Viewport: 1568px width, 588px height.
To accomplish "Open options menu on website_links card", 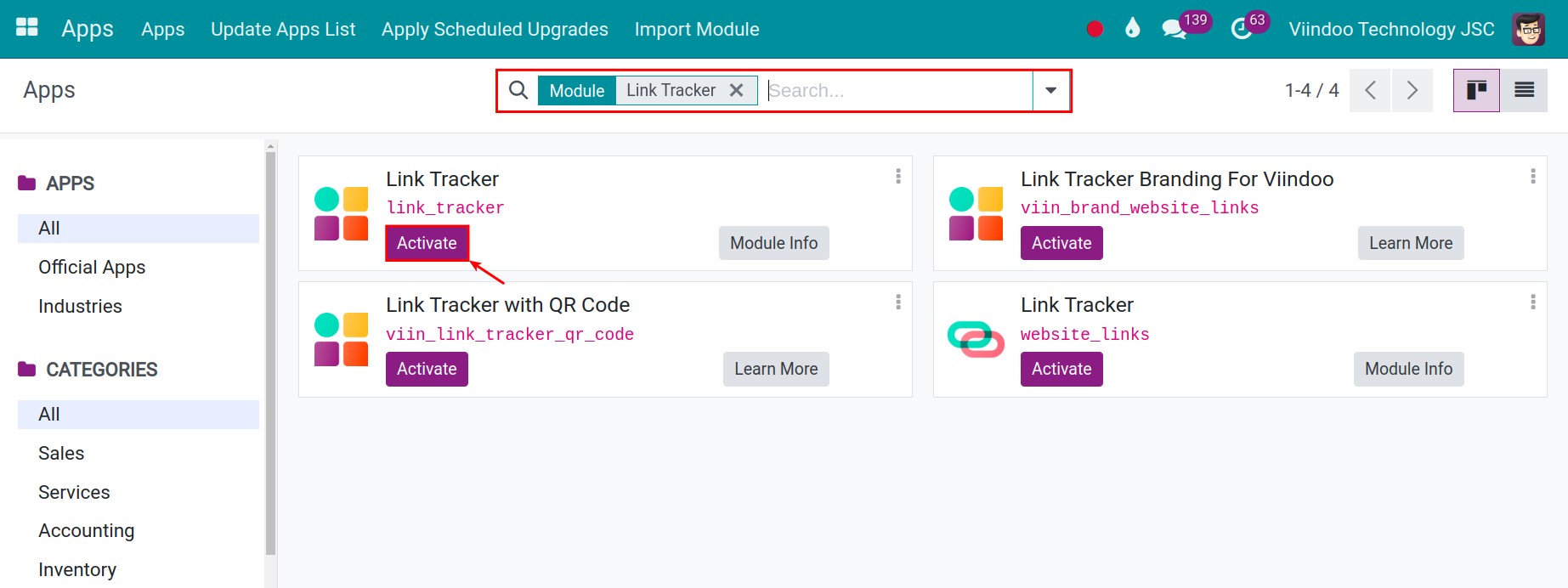I will pos(1532,302).
